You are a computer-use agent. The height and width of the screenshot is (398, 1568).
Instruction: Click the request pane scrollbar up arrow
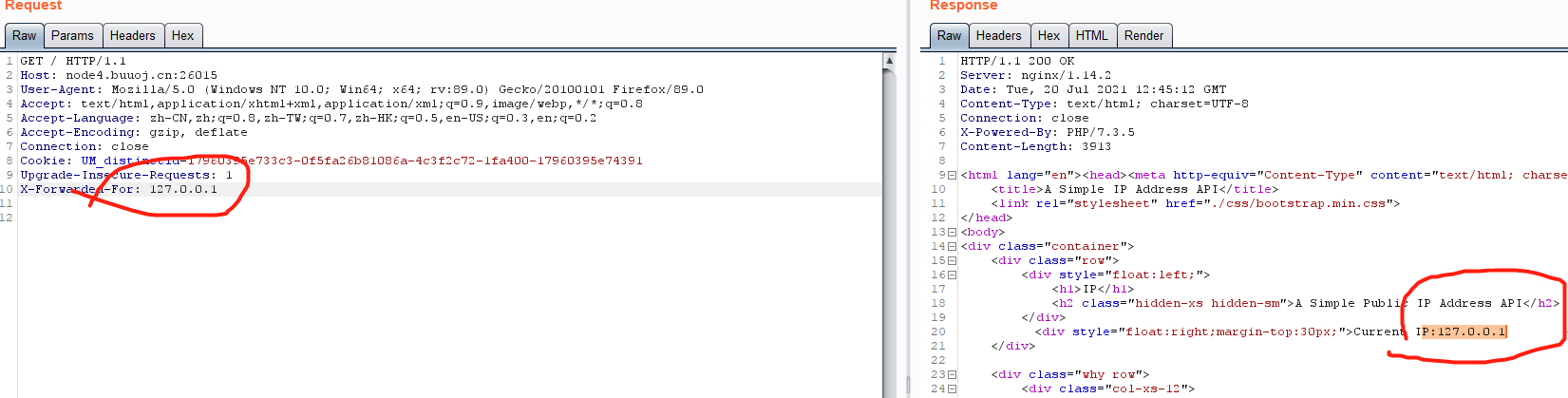(889, 60)
